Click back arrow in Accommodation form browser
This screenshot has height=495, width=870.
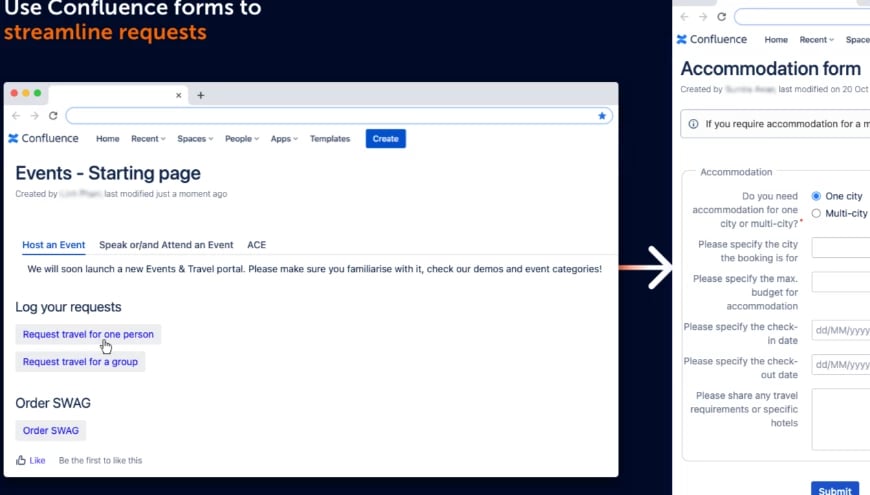[x=684, y=17]
